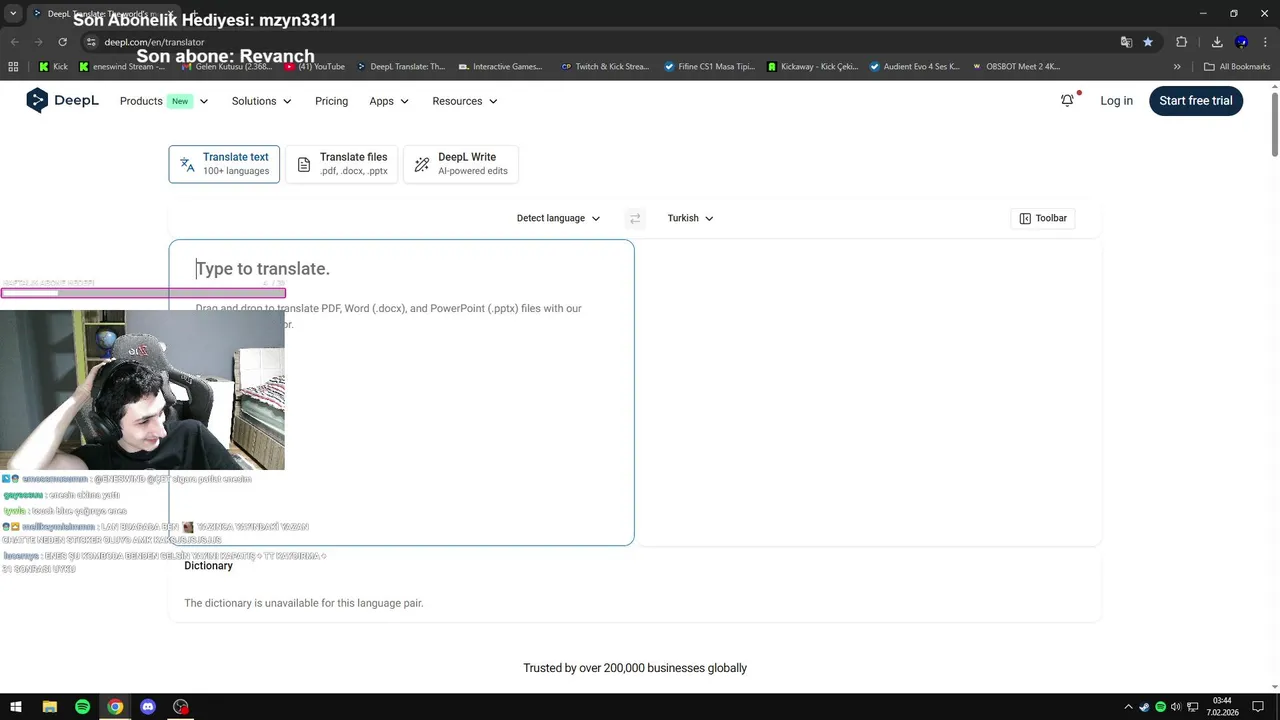The width and height of the screenshot is (1280, 720).
Task: Open the tab search dropdown arrow
Action: [x=13, y=13]
